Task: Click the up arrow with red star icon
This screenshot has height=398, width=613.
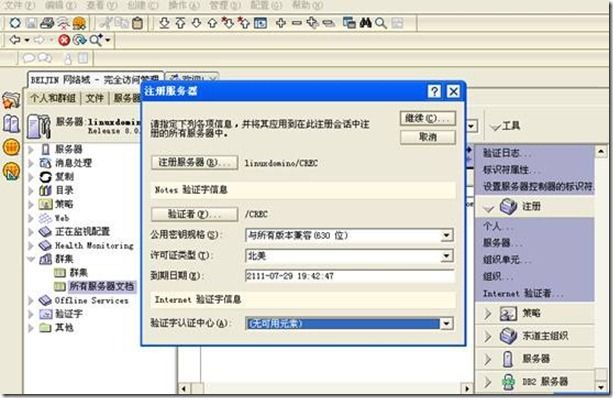Action: point(244,23)
